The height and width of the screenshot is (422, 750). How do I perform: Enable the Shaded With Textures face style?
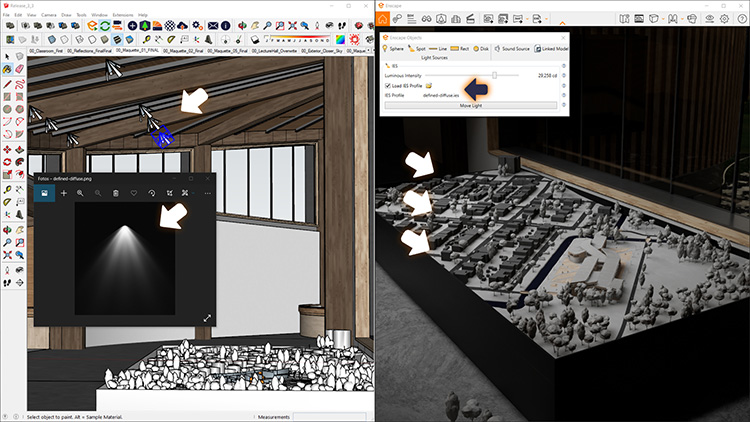(x=117, y=40)
